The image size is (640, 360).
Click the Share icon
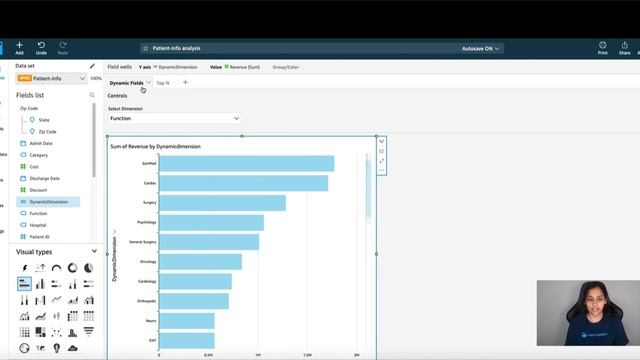(x=624, y=48)
